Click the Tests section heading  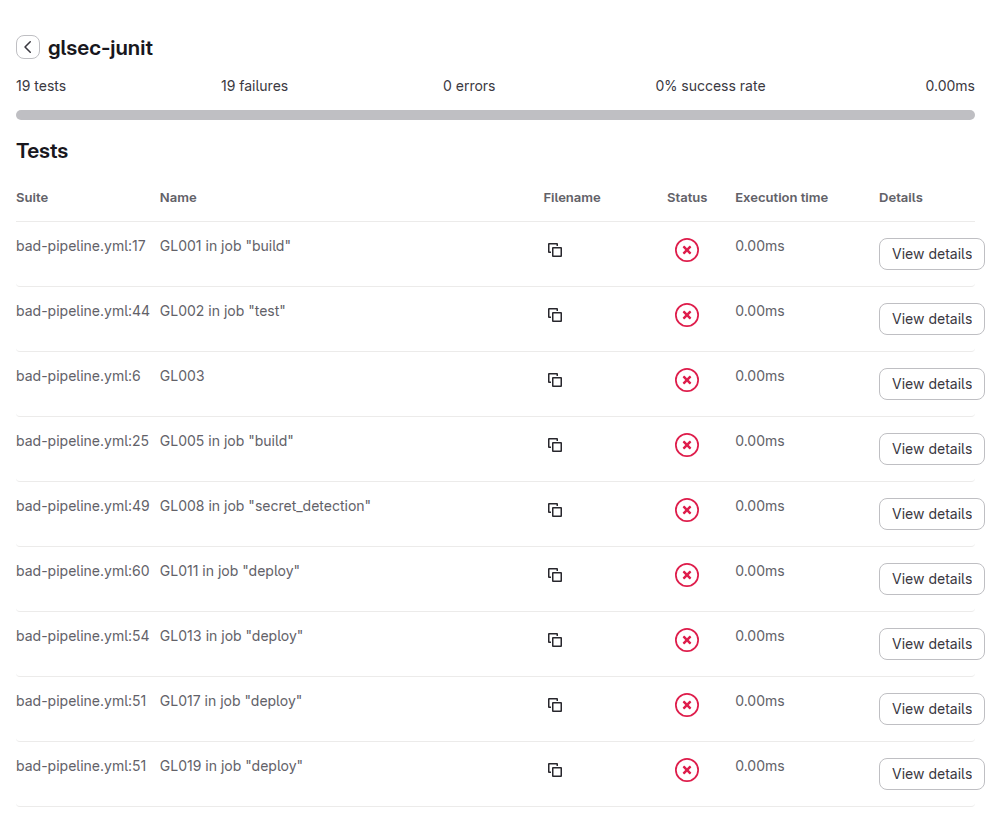[42, 151]
